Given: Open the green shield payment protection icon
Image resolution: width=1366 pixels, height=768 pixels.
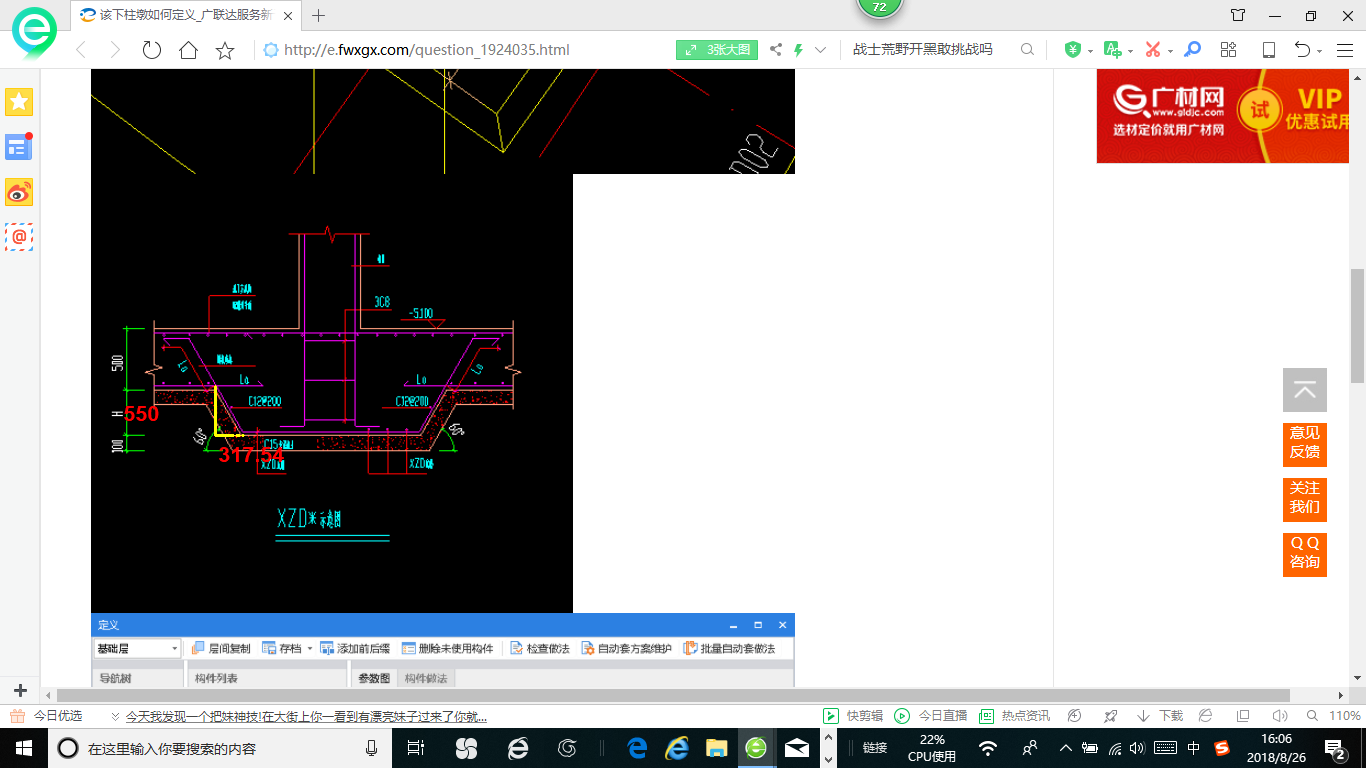Looking at the screenshot, I should pos(1073,49).
